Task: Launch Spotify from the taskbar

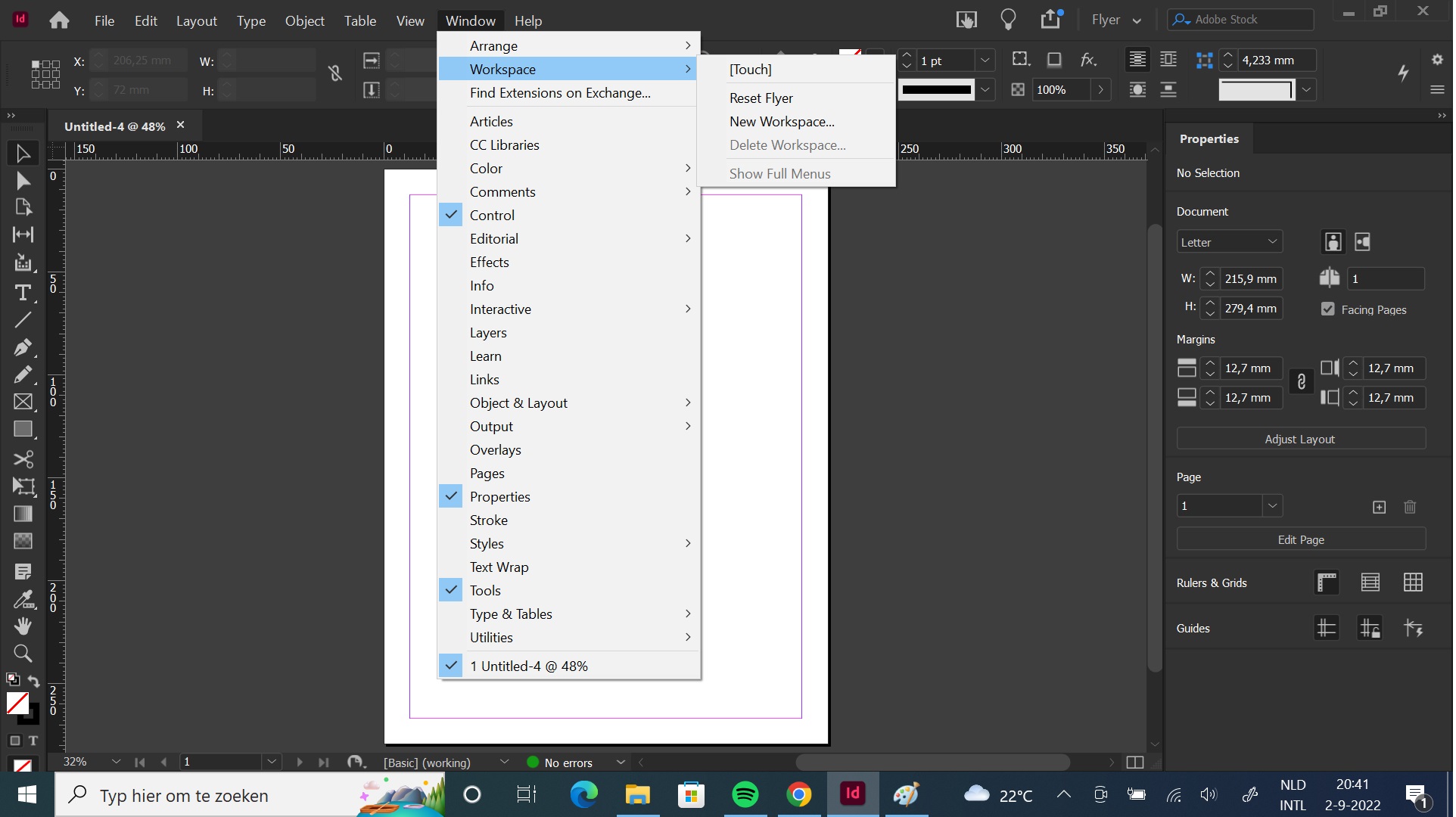Action: pos(745,794)
